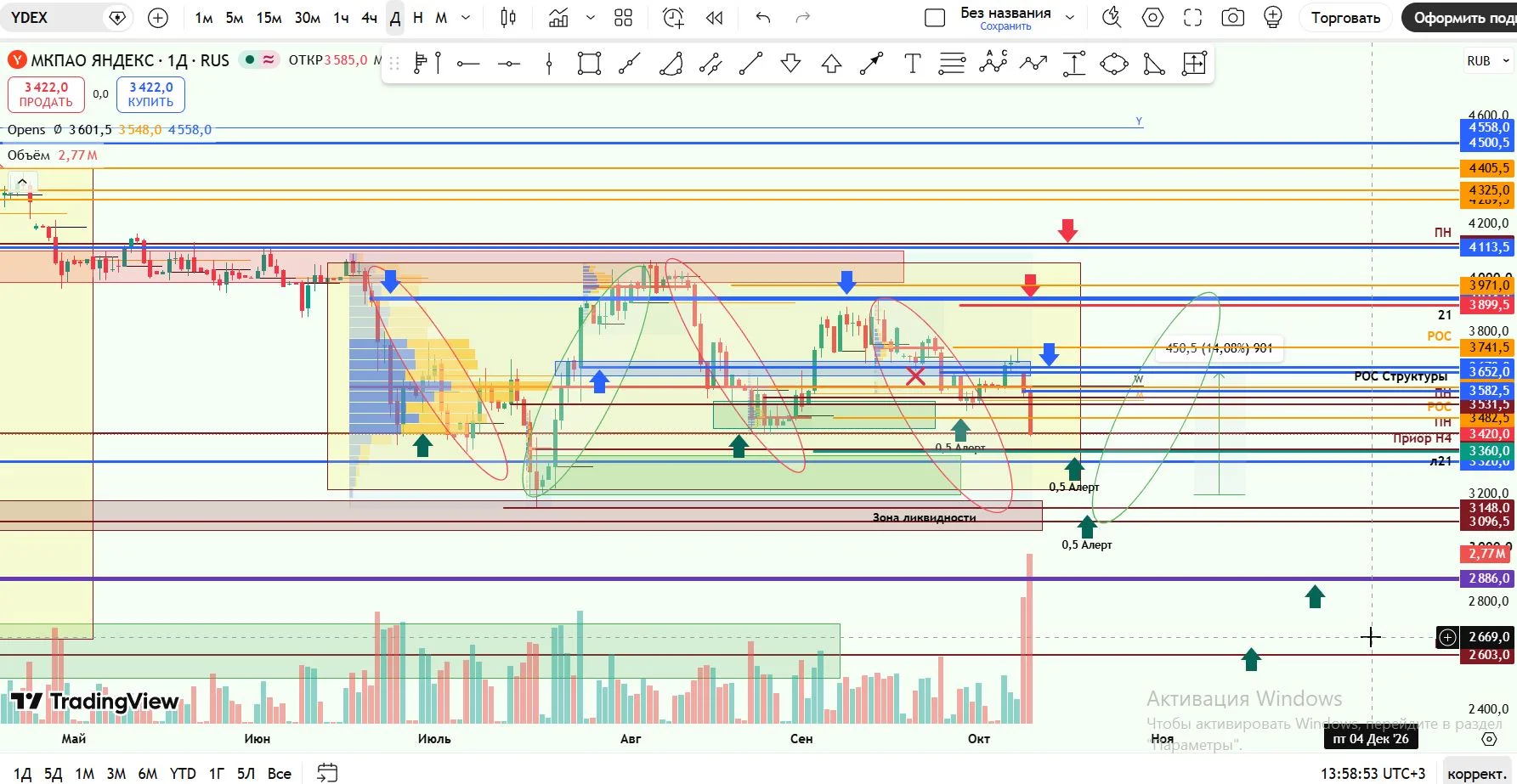1517x784 pixels.
Task: Toggle the коррект. adjustment button
Action: 1476,774
